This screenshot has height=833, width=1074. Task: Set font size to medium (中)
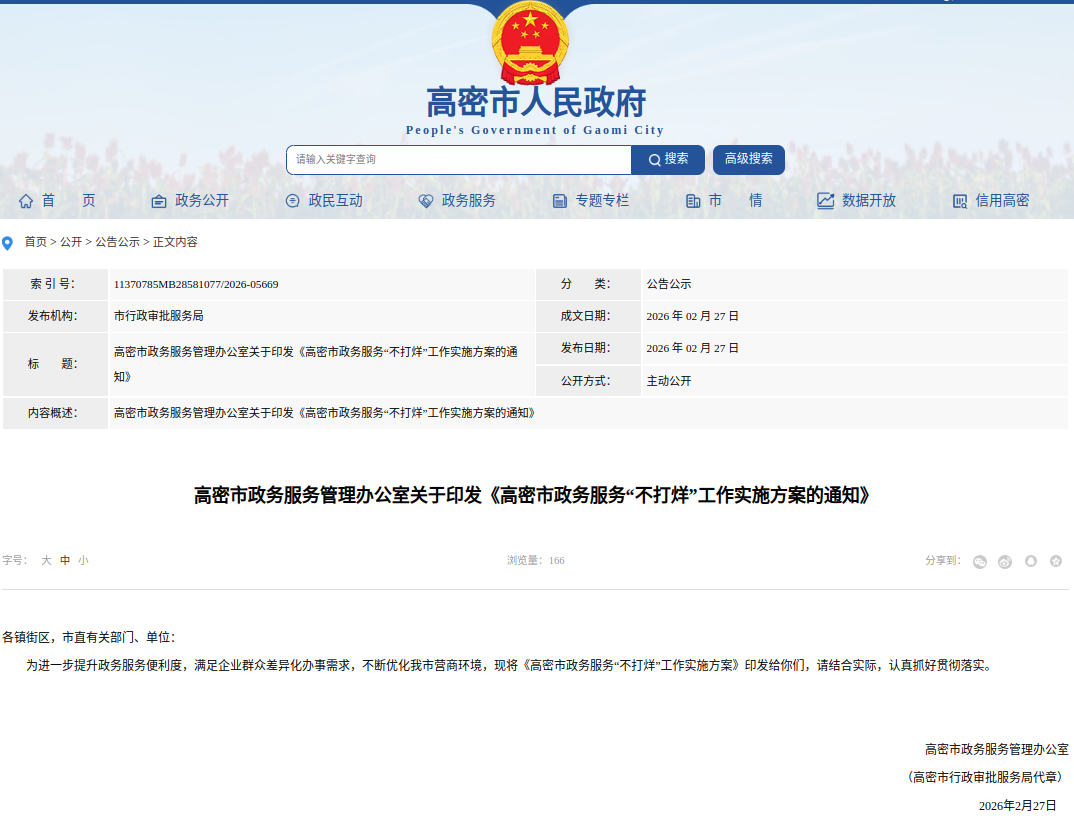(65, 561)
